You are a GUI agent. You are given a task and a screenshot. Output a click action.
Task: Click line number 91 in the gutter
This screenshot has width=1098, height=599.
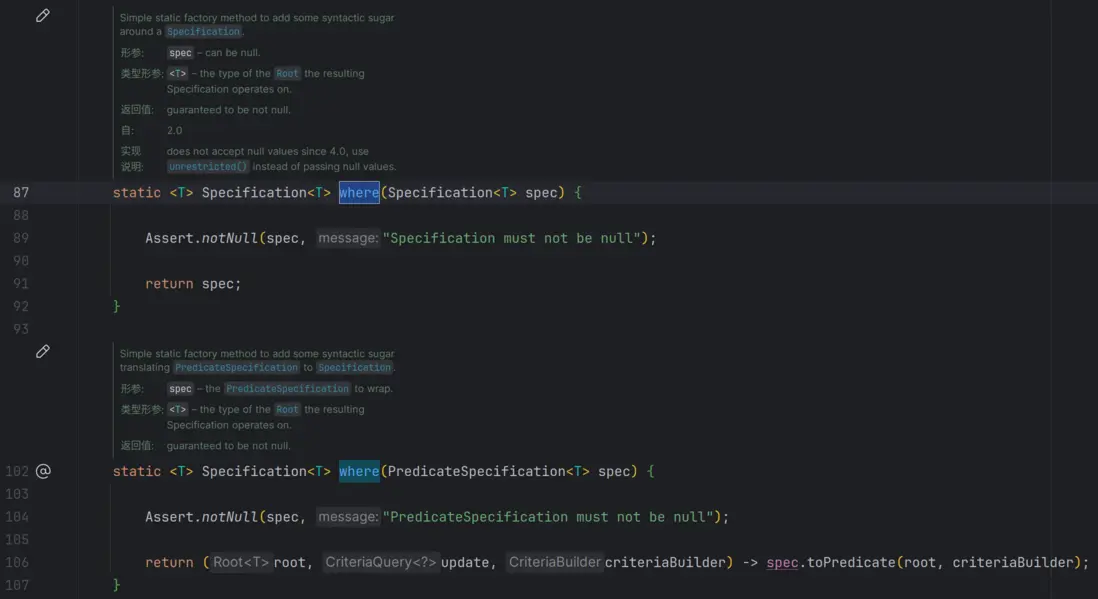point(21,284)
